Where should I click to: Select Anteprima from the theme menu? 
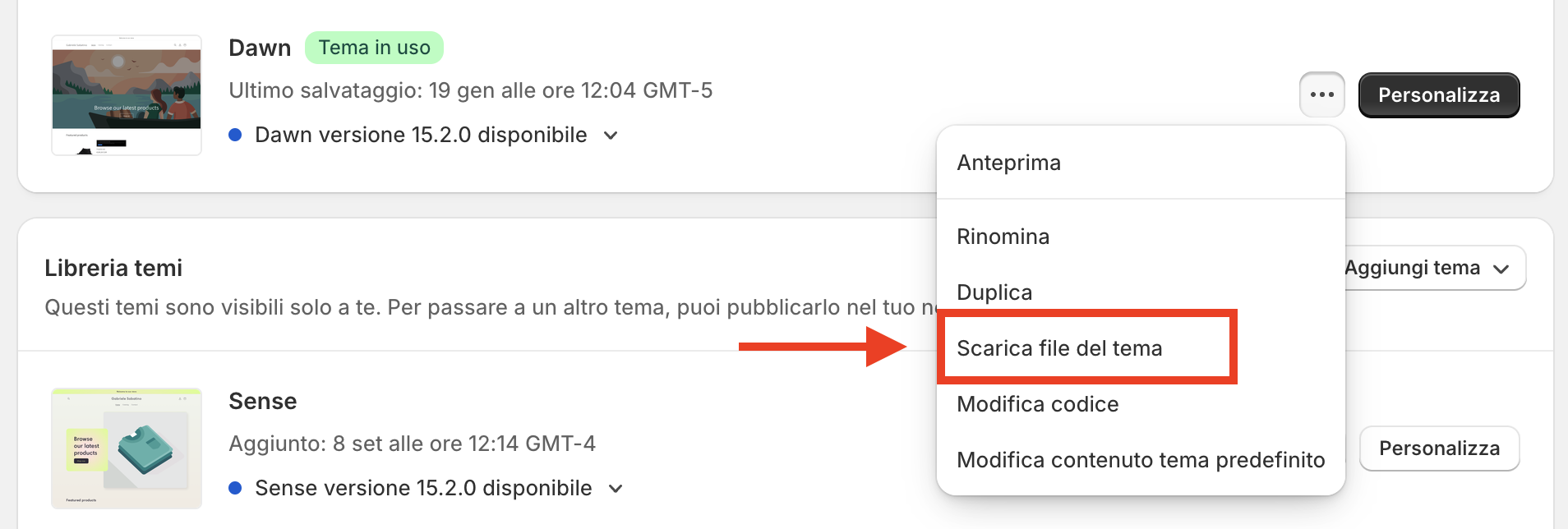[1008, 163]
